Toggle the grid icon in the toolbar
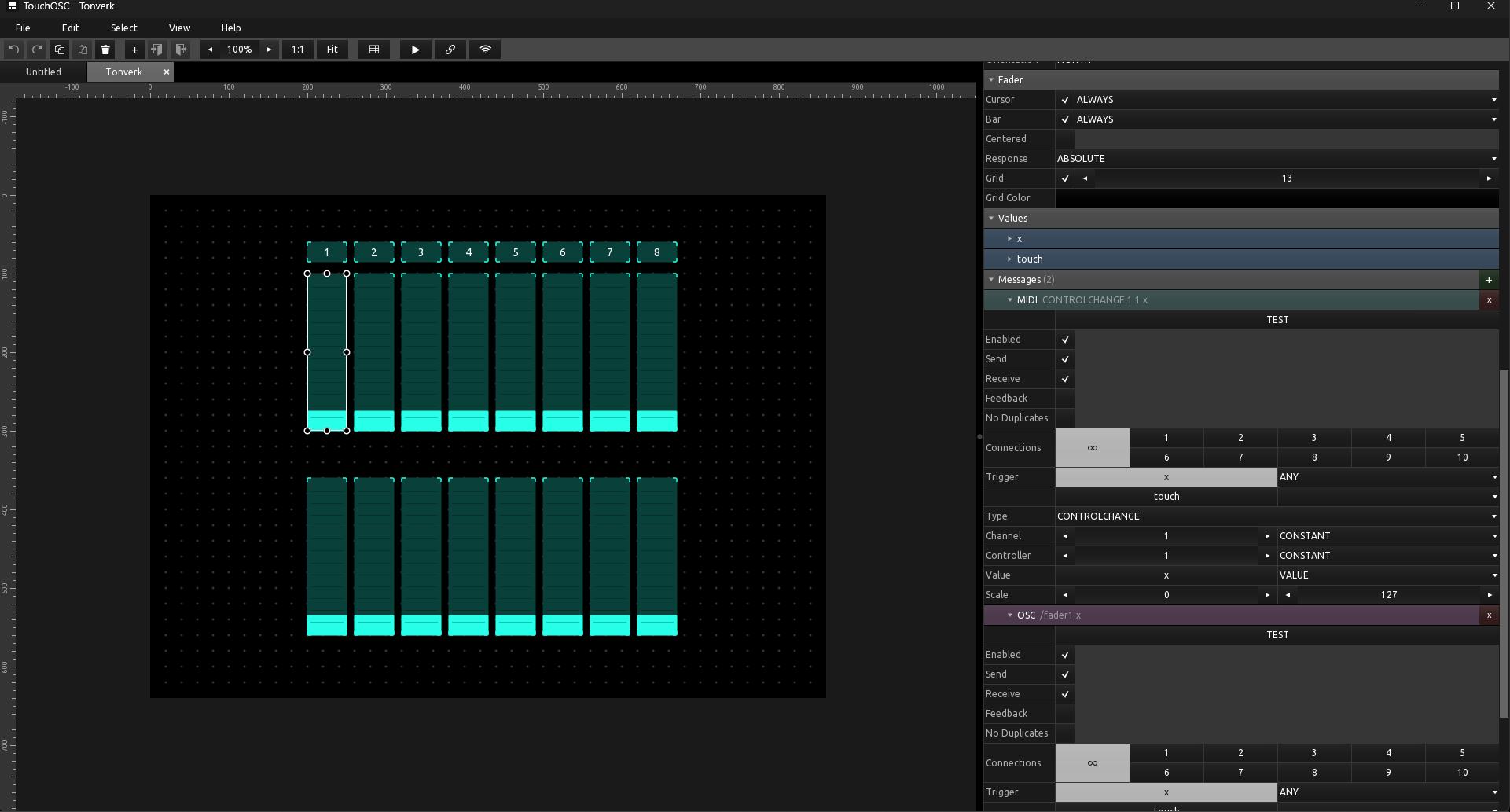This screenshot has width=1510, height=812. 374,50
